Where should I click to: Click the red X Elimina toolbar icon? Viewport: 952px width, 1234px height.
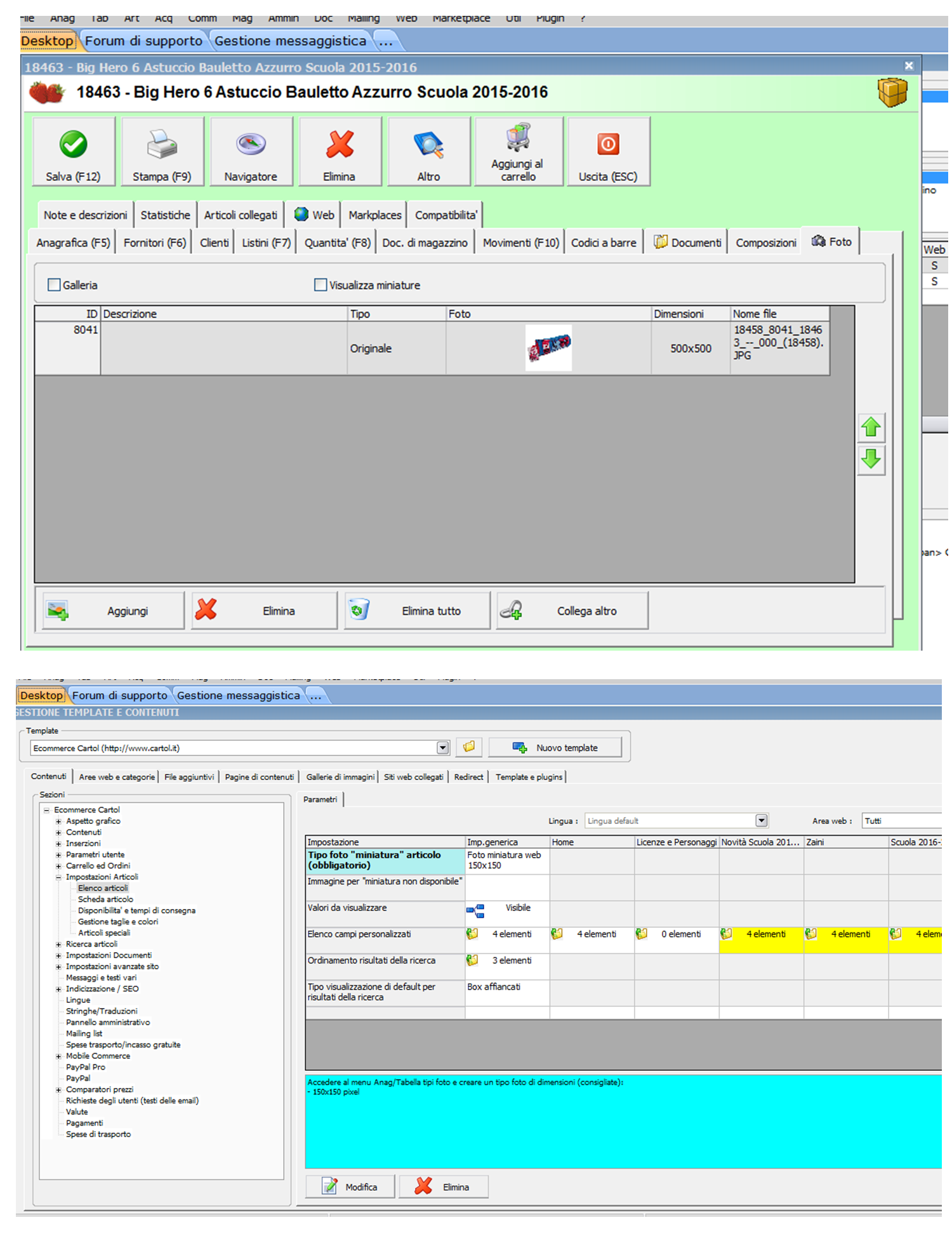340,144
